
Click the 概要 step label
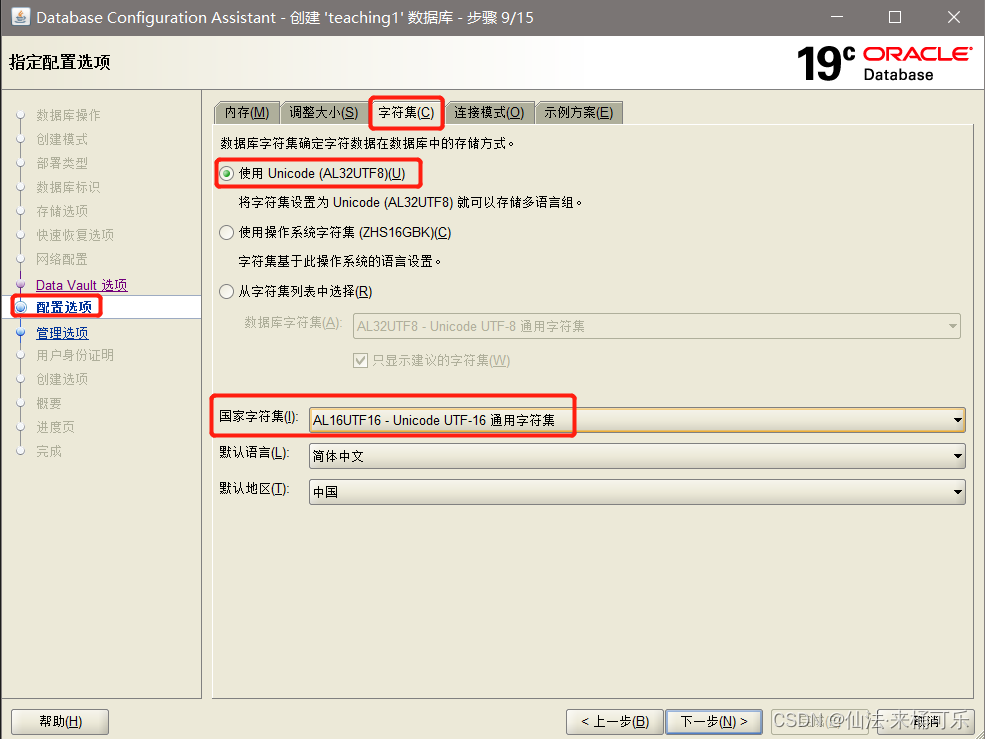click(x=48, y=403)
